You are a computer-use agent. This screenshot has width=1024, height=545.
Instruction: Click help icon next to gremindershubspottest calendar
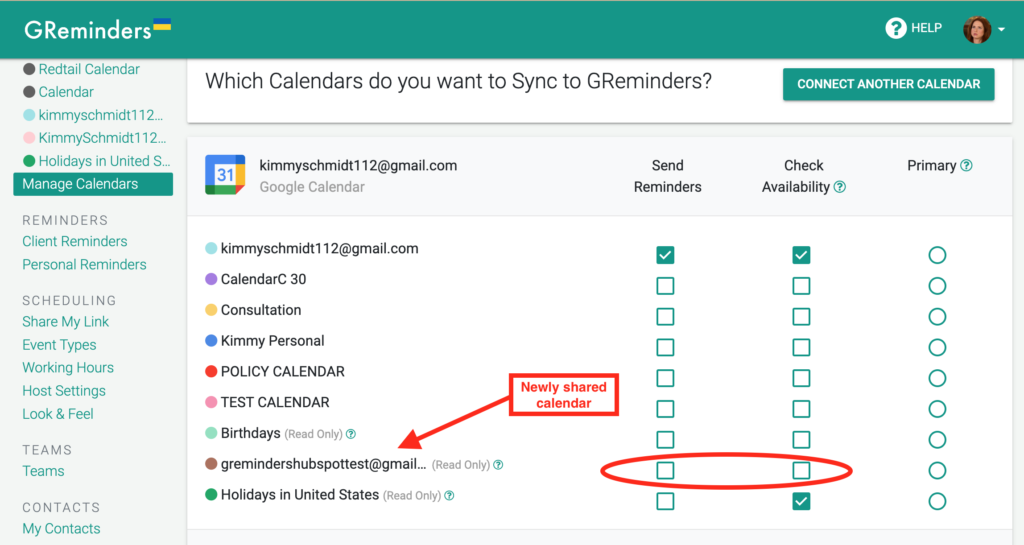point(498,465)
